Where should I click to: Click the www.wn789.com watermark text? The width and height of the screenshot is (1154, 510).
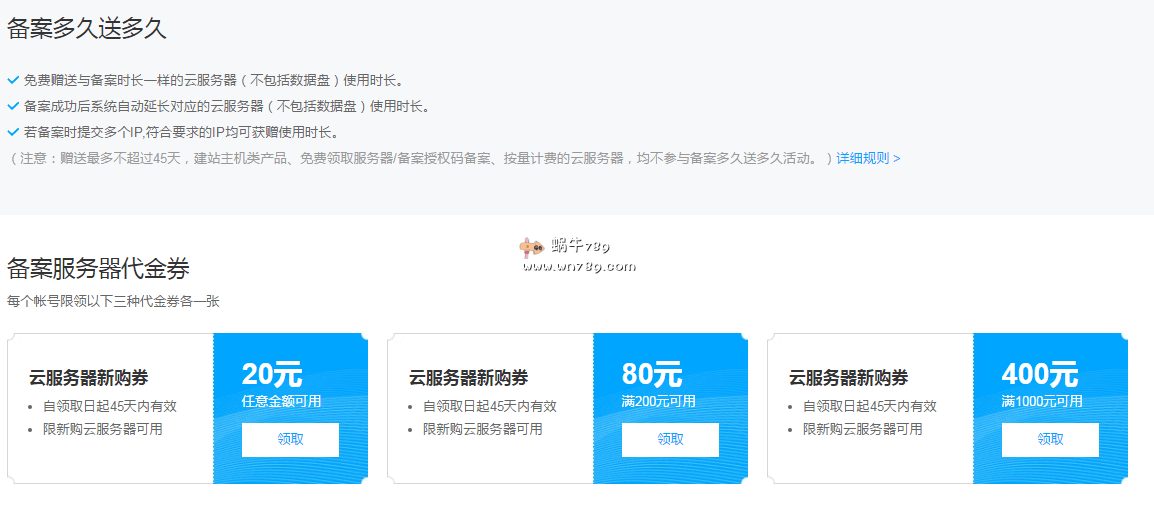pos(579,266)
